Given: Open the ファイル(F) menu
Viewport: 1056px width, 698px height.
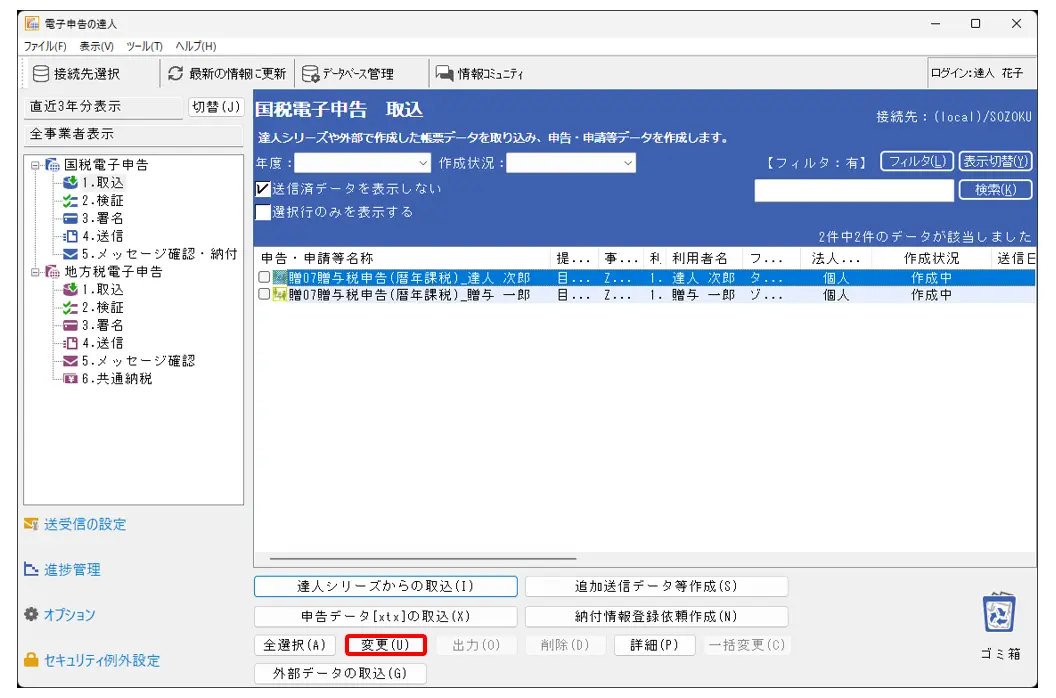Looking at the screenshot, I should point(45,46).
